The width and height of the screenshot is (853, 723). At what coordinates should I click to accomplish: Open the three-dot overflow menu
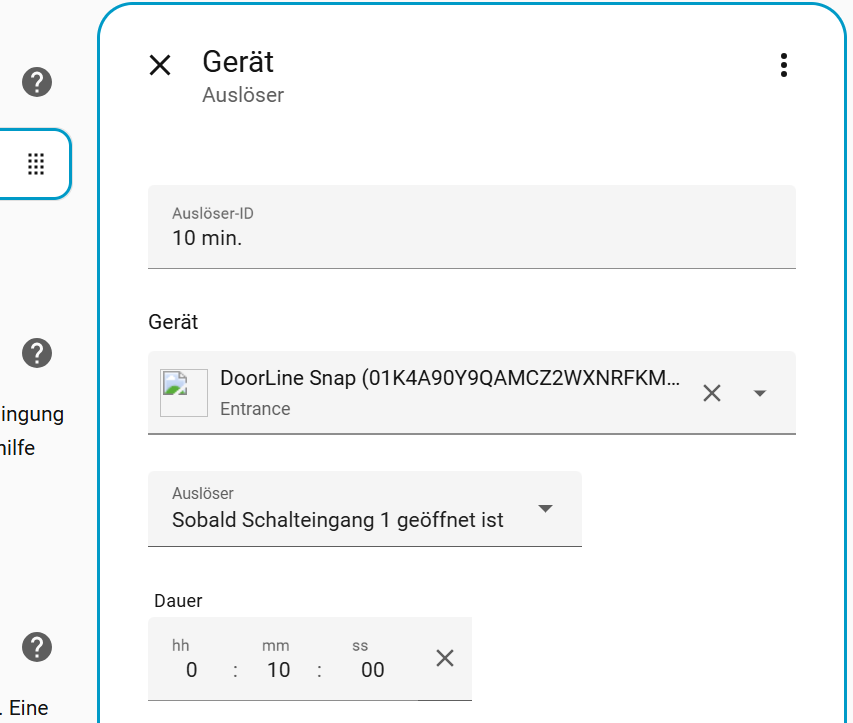(x=783, y=65)
